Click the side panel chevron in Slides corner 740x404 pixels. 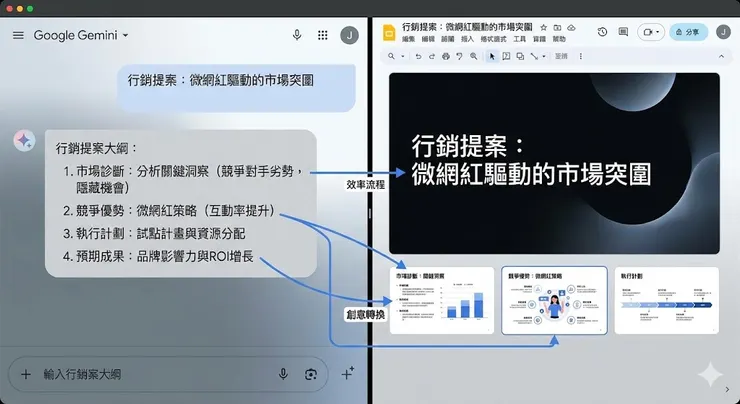click(x=727, y=389)
